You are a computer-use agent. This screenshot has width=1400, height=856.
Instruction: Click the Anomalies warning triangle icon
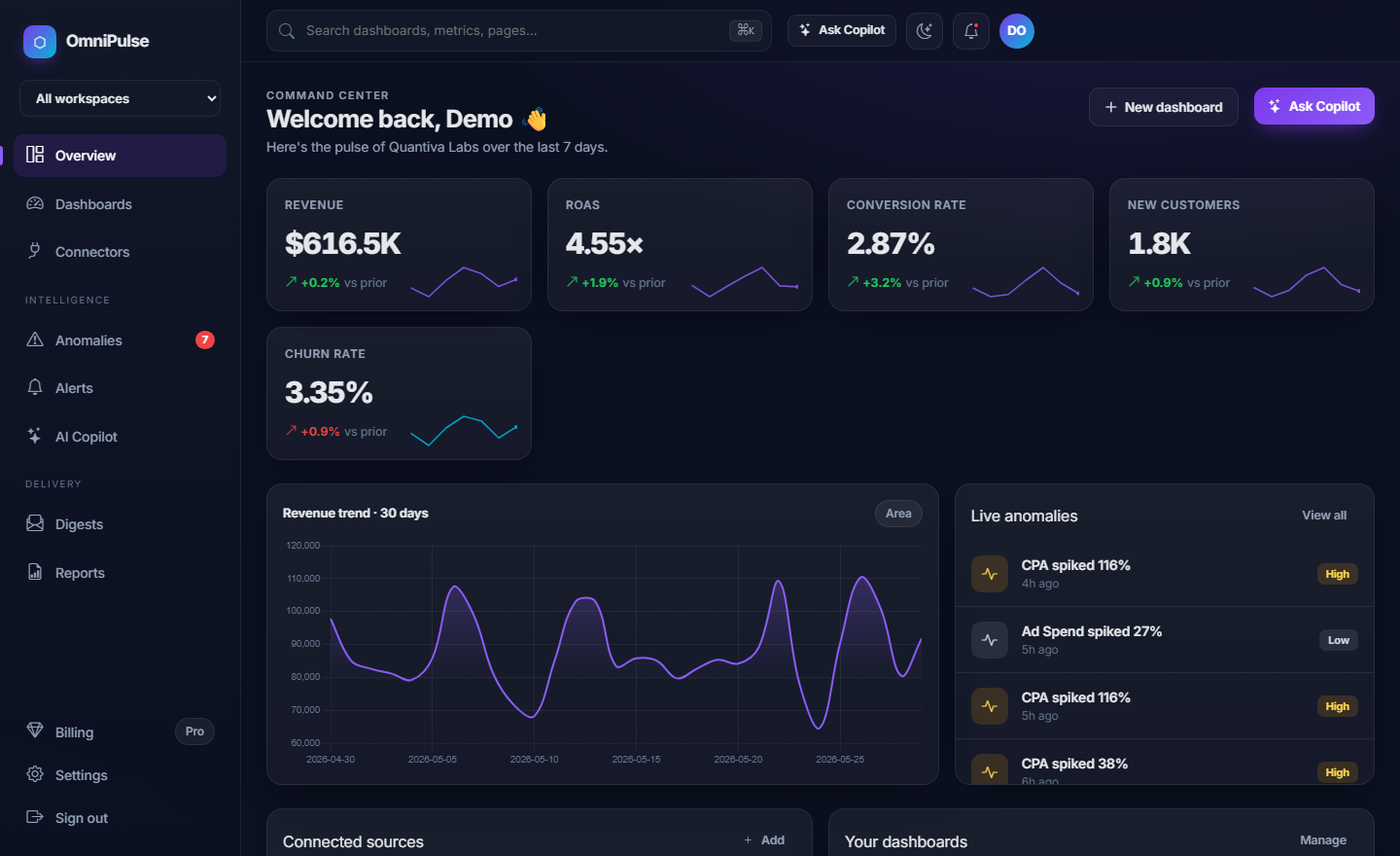pyautogui.click(x=35, y=339)
